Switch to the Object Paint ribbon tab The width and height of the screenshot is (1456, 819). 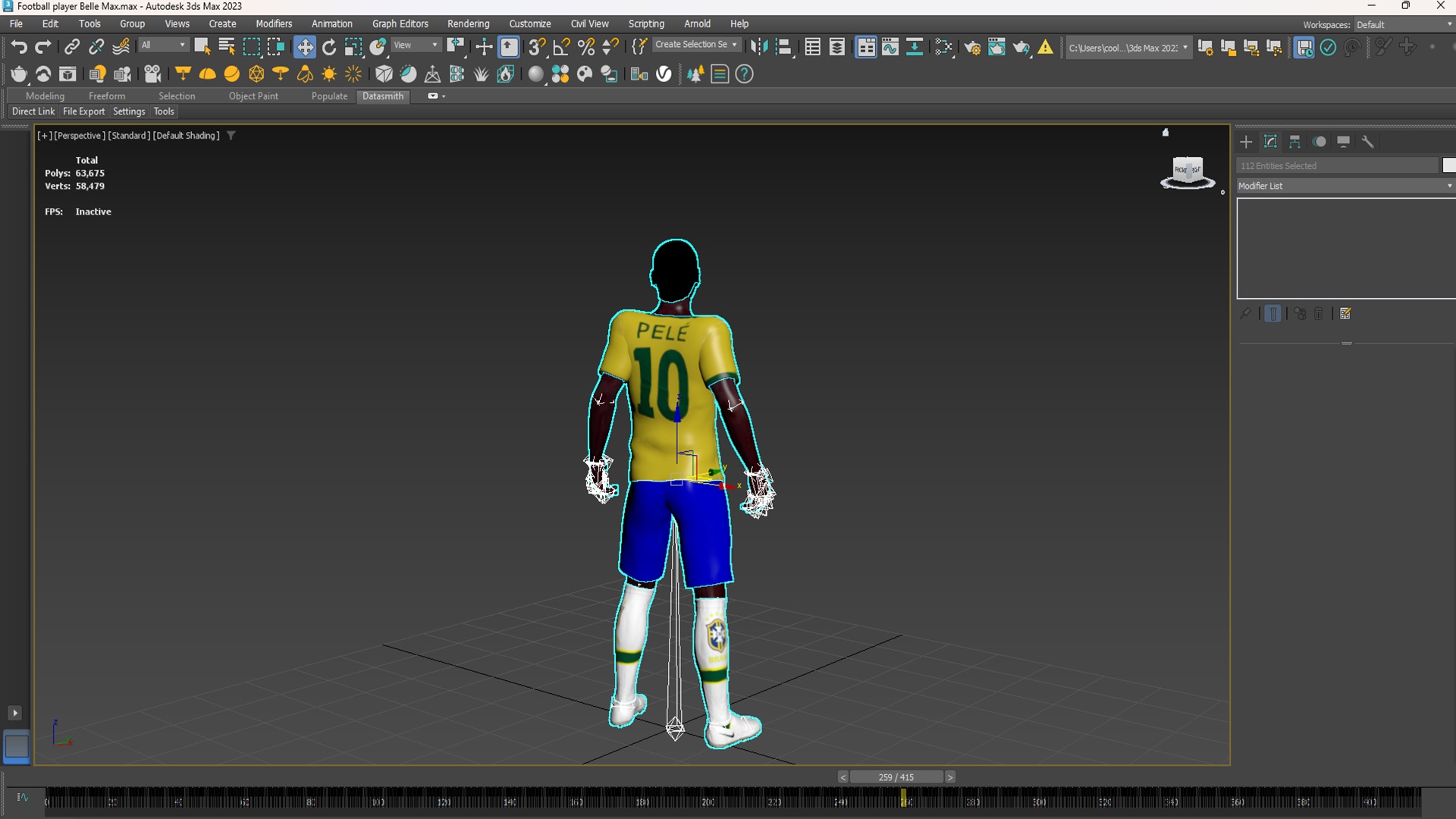click(253, 96)
